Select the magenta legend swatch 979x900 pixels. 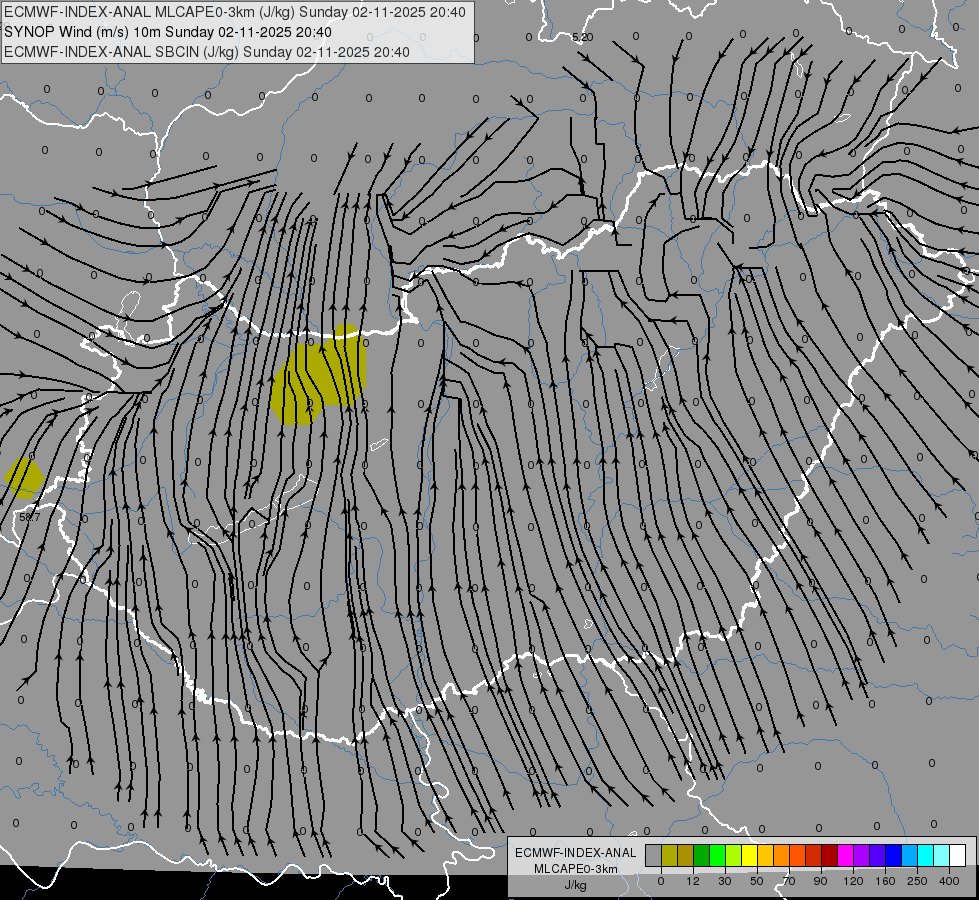click(x=845, y=855)
